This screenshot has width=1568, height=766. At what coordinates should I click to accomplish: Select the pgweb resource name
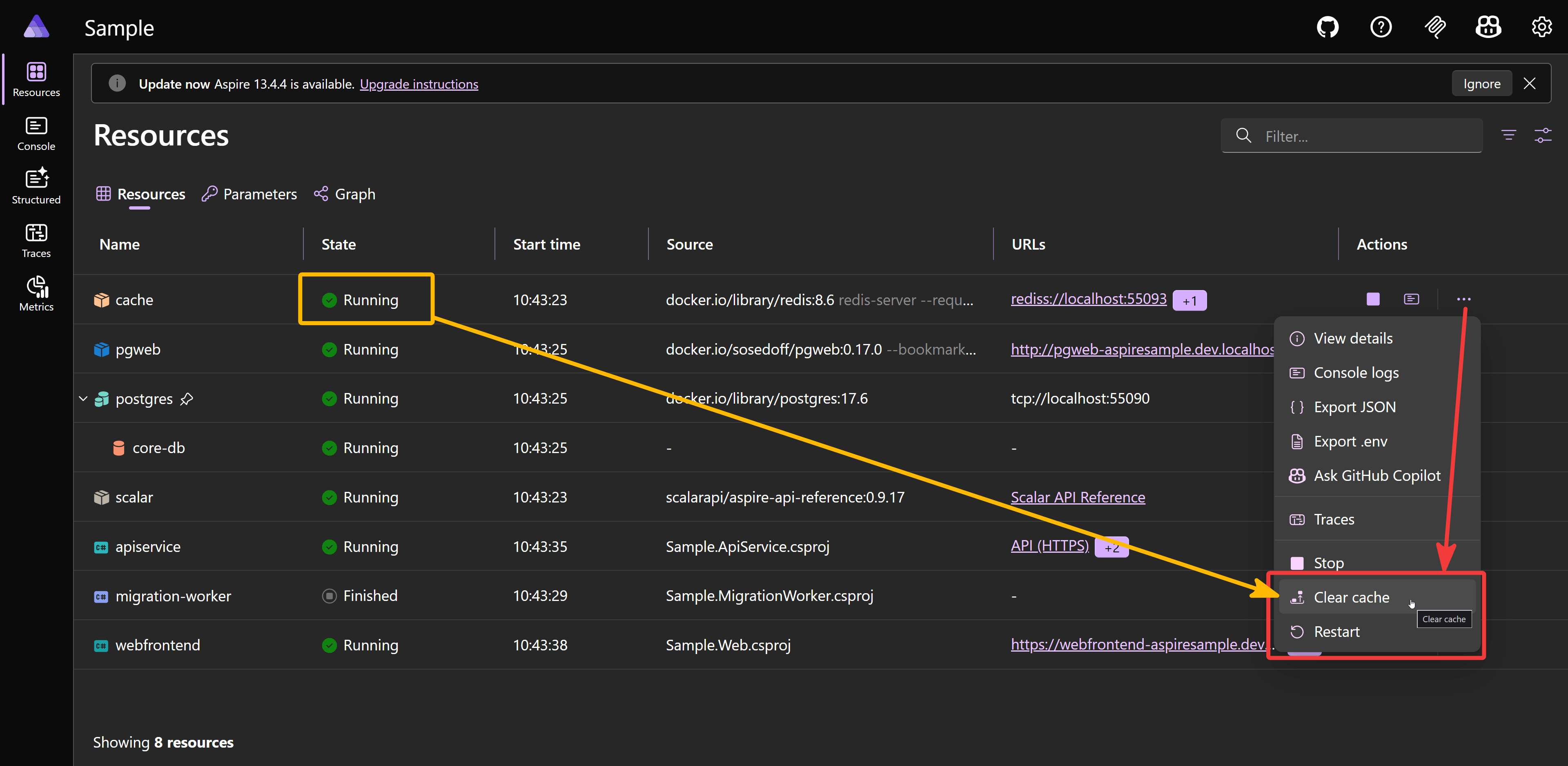(x=138, y=350)
